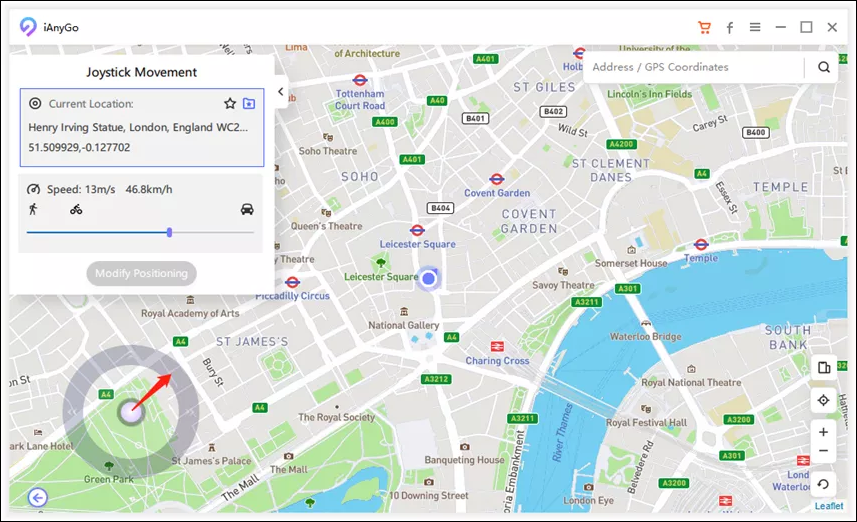The height and width of the screenshot is (522, 857).
Task: Click the Savoy Theatre map label
Action: pos(563,285)
